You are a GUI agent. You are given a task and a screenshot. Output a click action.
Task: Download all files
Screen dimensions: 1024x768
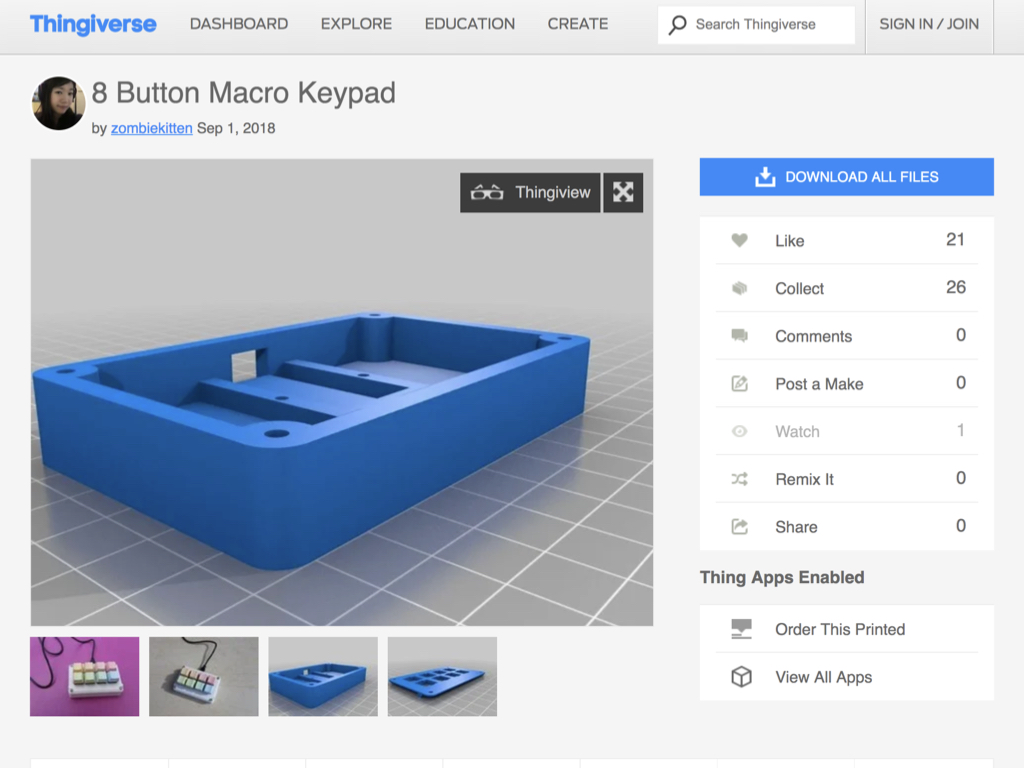[847, 177]
